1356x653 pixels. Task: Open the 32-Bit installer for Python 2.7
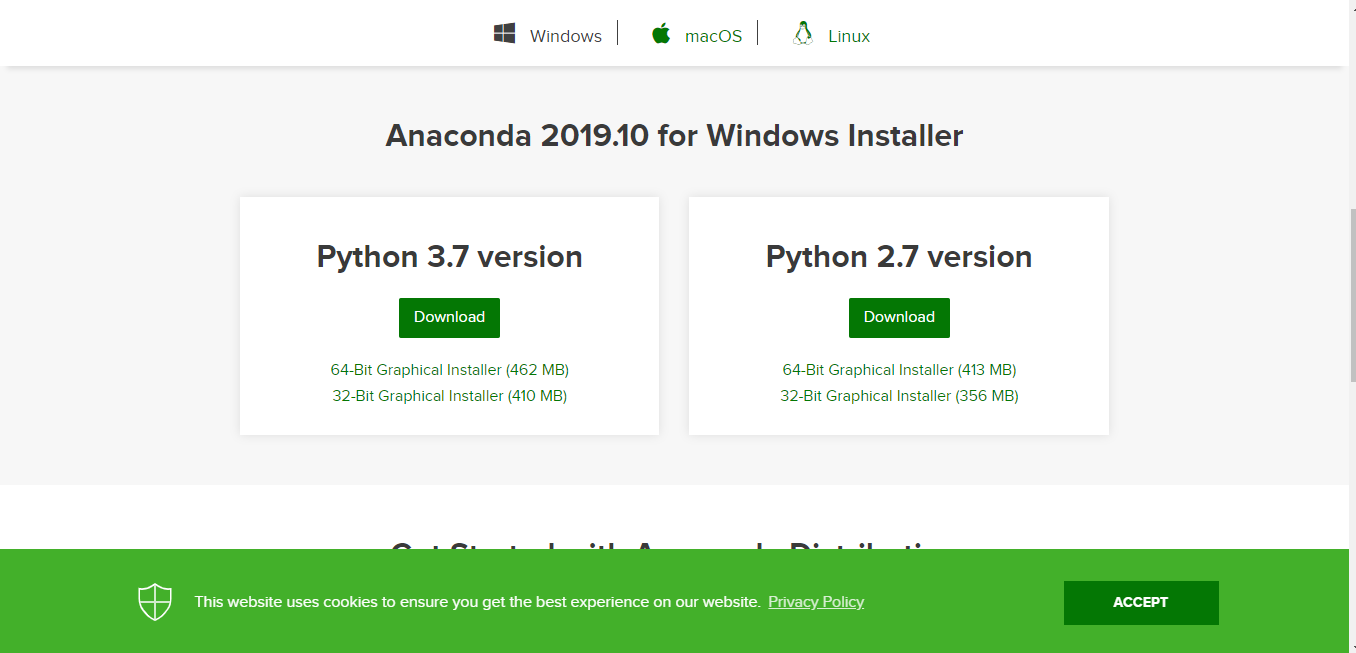pos(898,395)
